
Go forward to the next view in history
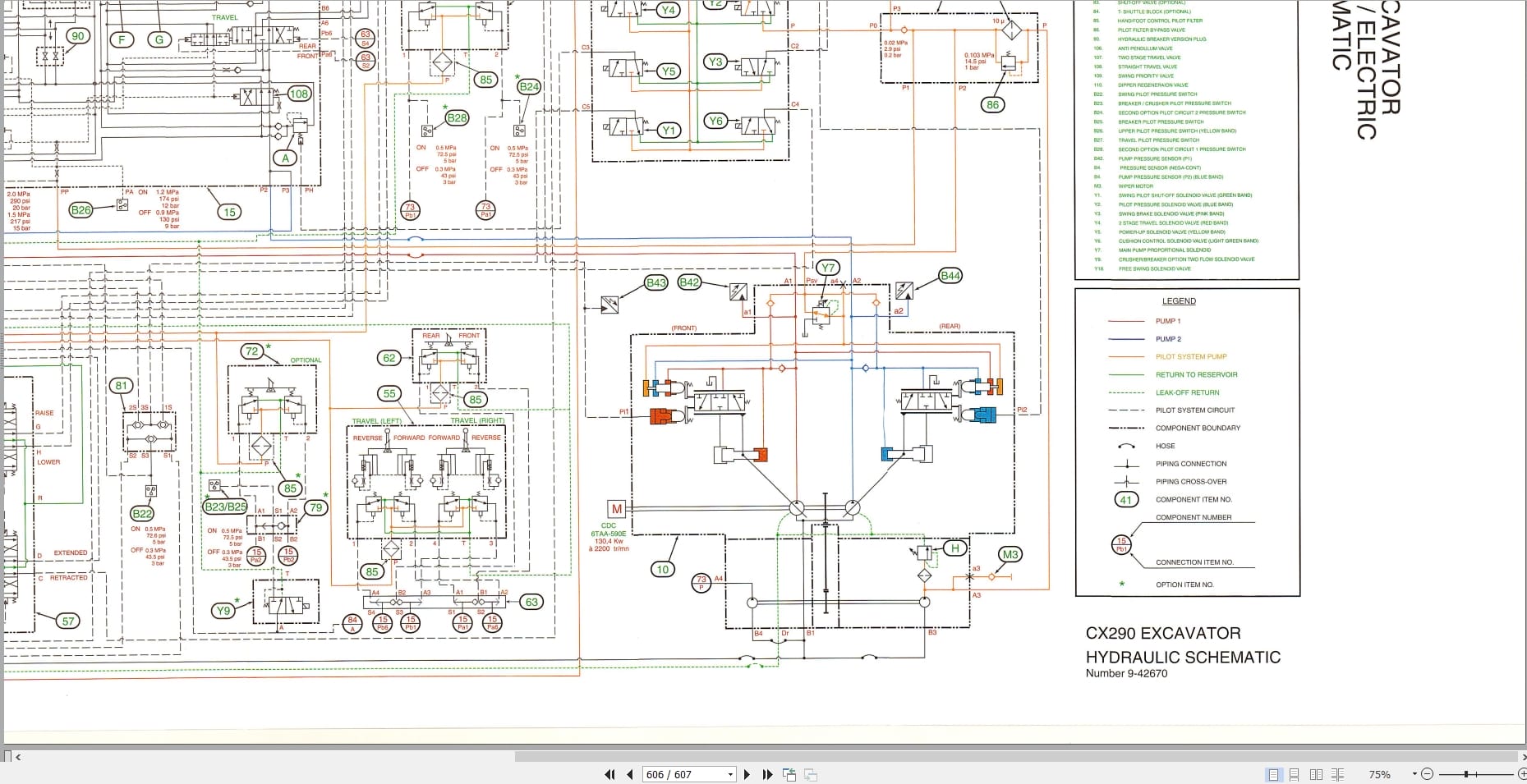[809, 774]
